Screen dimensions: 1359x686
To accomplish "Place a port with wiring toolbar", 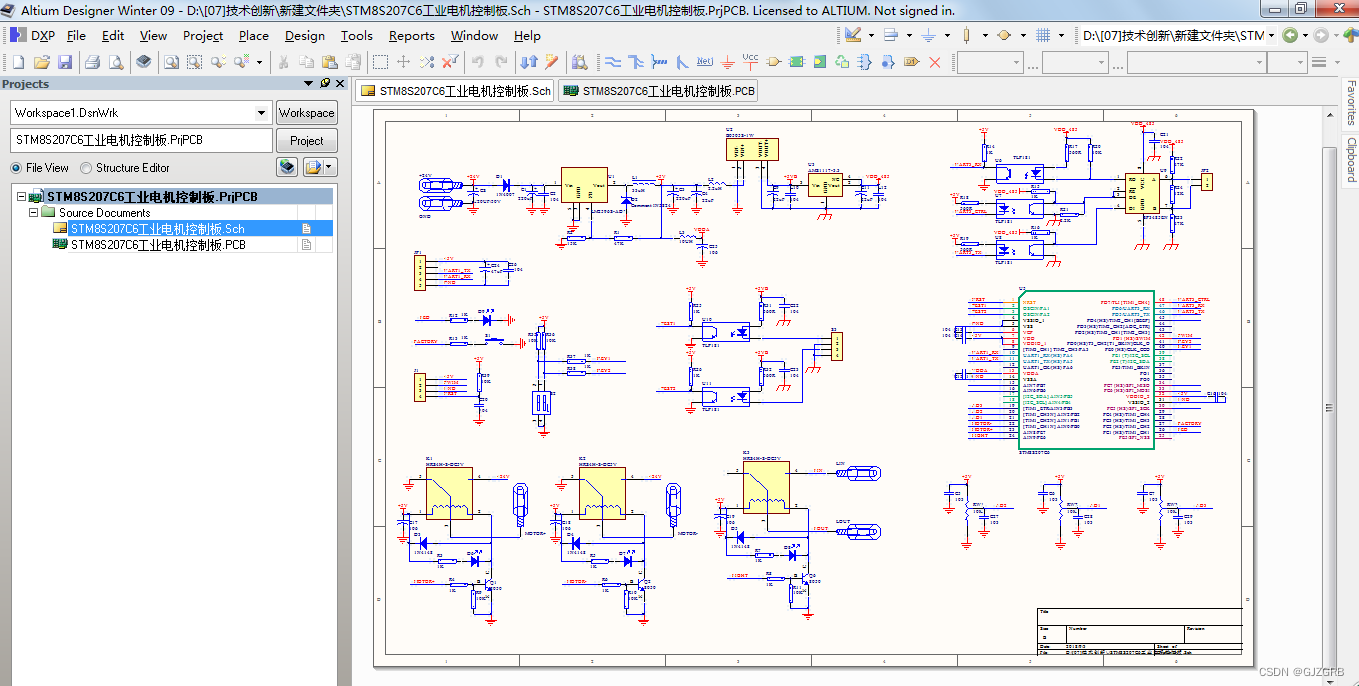I will pos(911,62).
